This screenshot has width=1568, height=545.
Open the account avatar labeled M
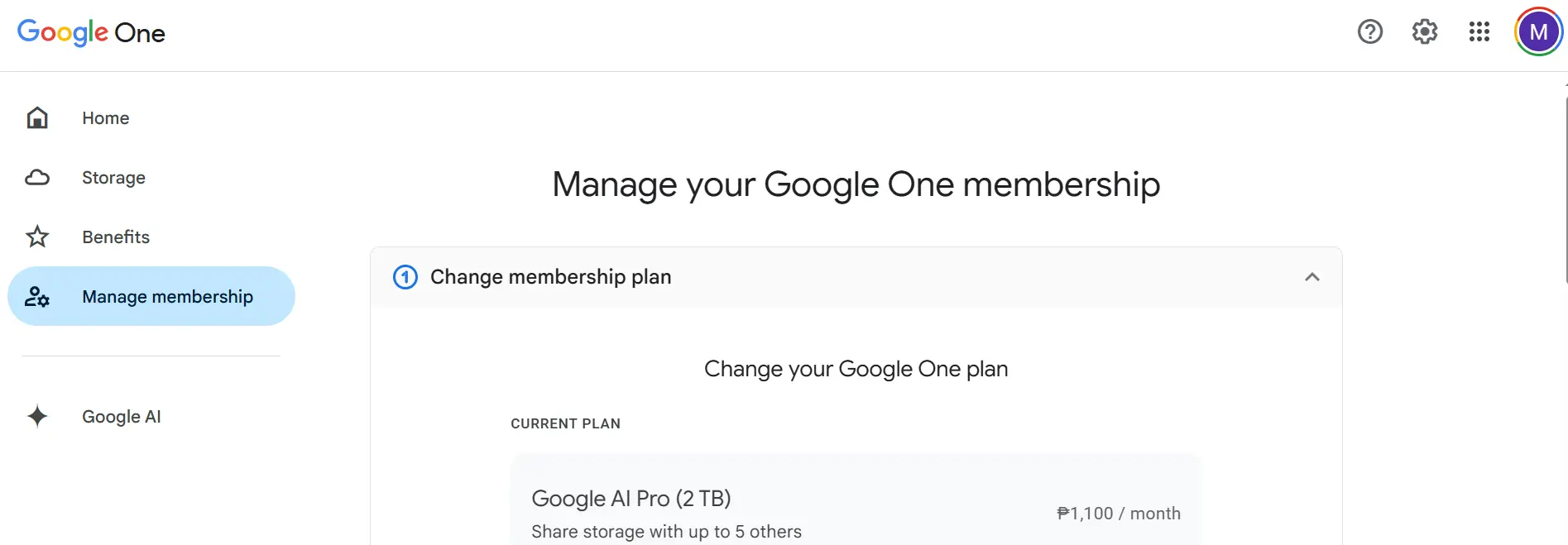[x=1539, y=32]
